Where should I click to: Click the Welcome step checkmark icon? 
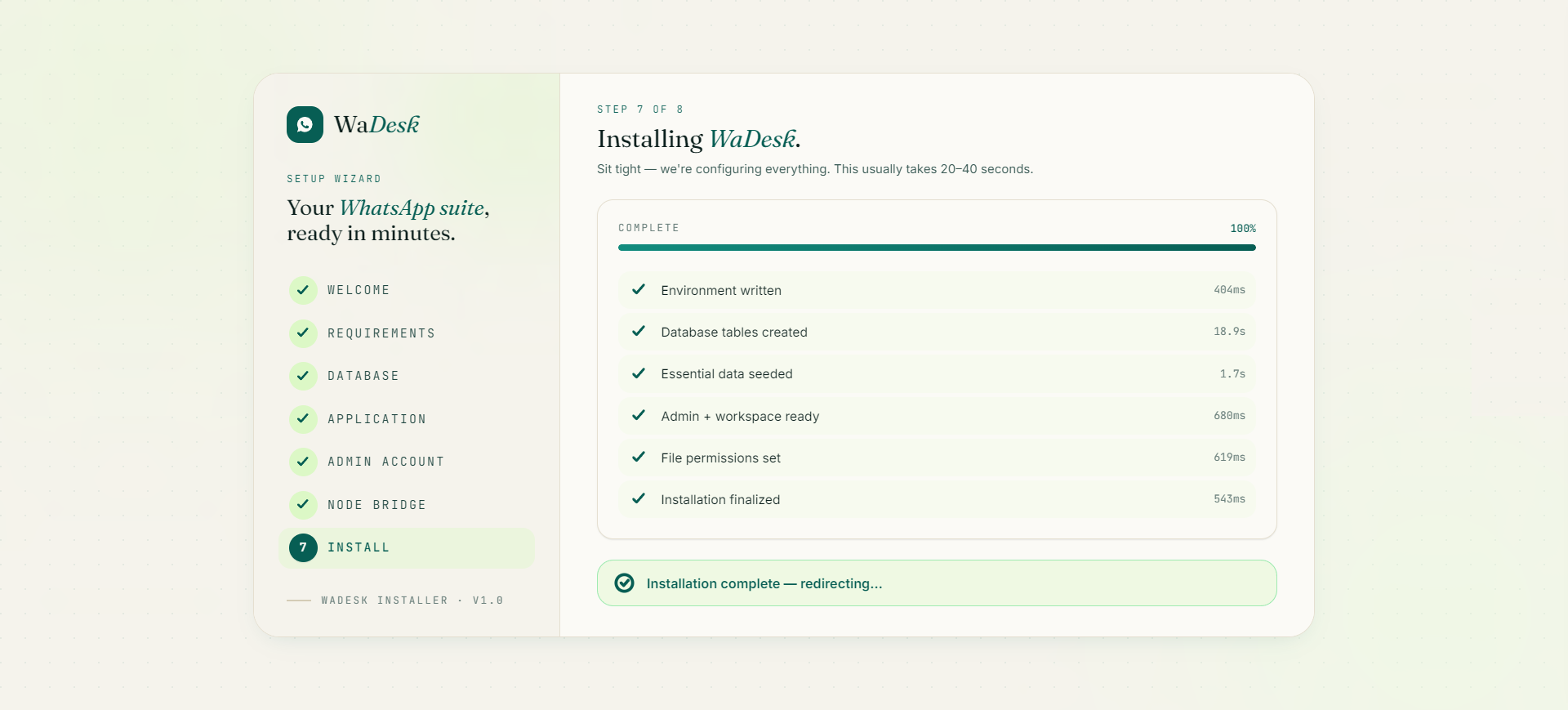click(303, 290)
